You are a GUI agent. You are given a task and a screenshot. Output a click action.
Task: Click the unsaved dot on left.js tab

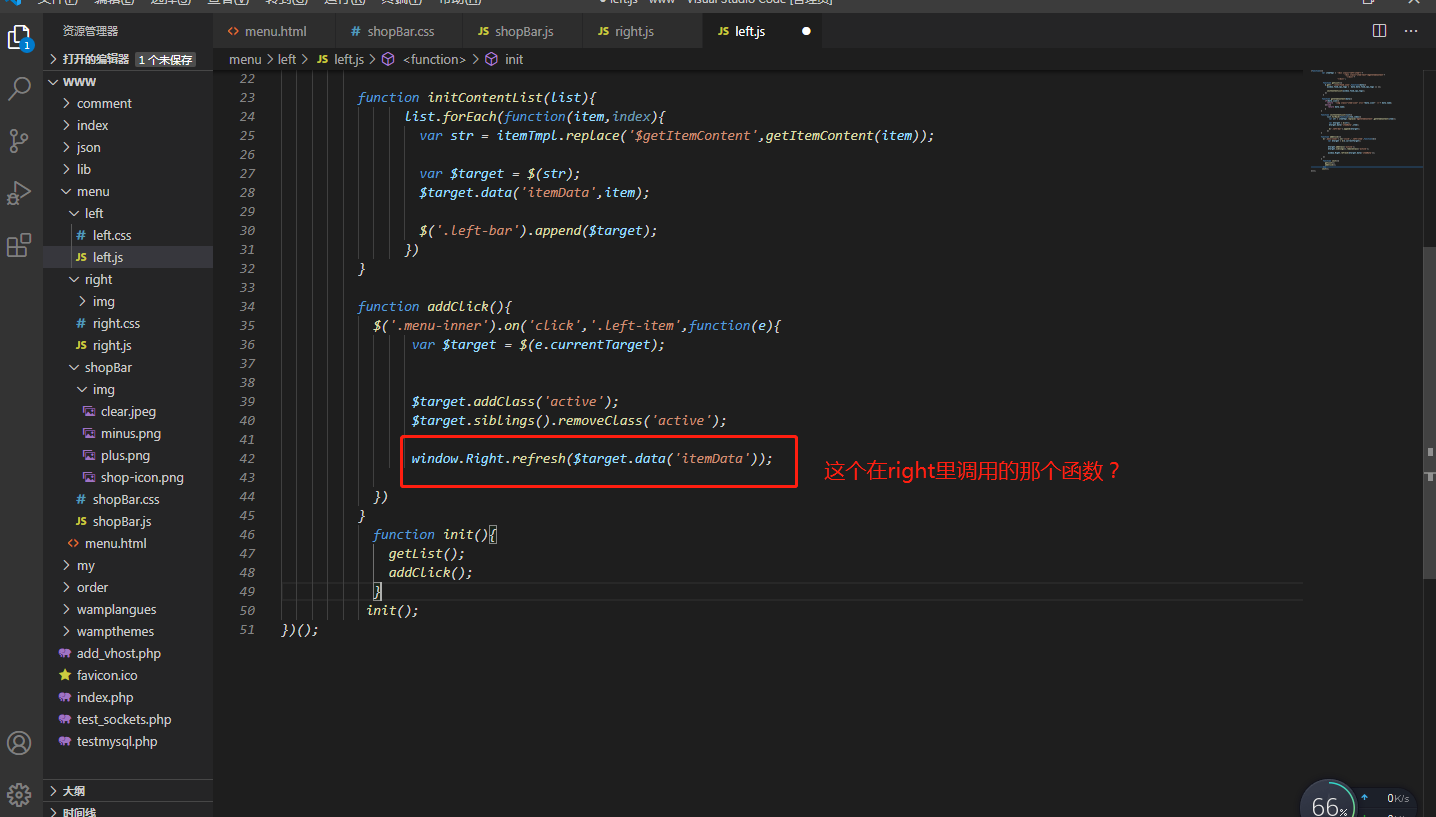[806, 31]
